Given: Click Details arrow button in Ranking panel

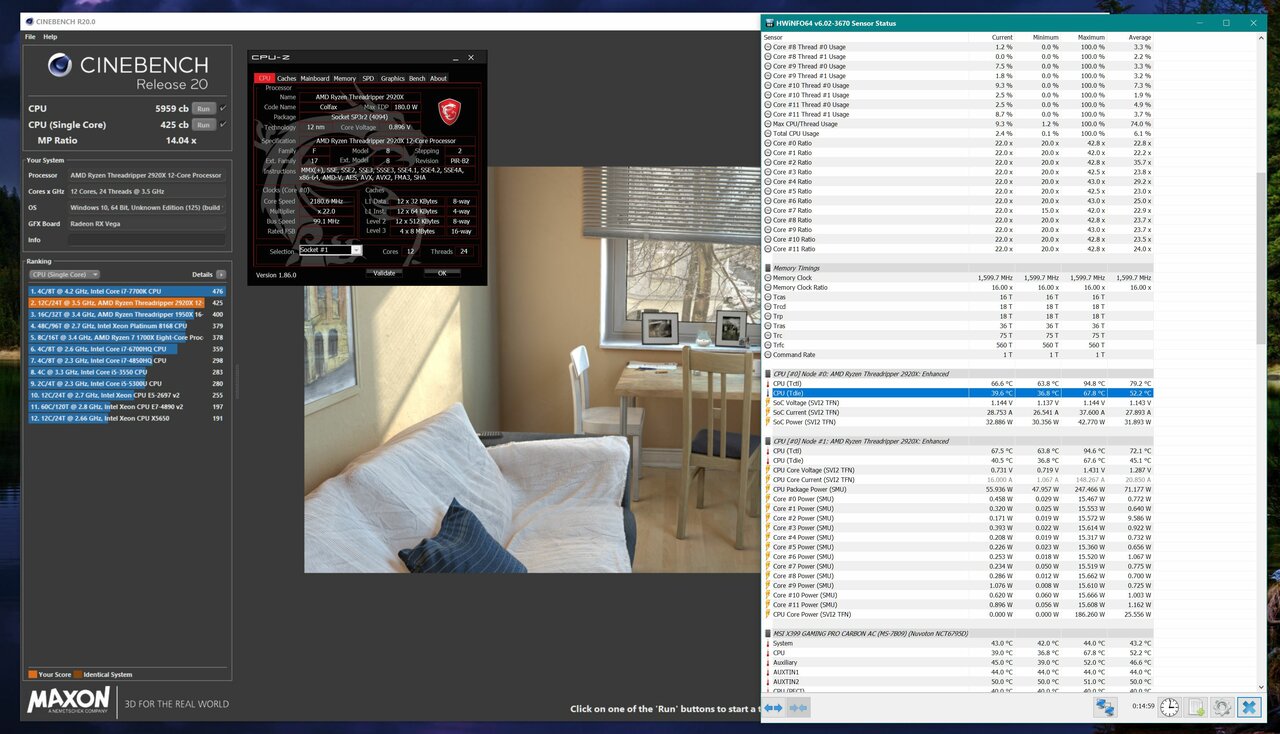Looking at the screenshot, I should [220, 274].
